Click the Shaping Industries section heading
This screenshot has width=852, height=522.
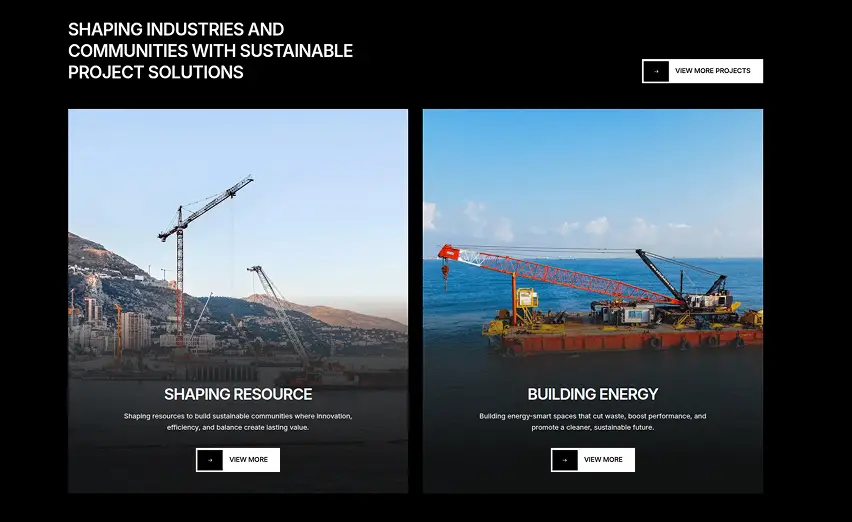coord(210,51)
